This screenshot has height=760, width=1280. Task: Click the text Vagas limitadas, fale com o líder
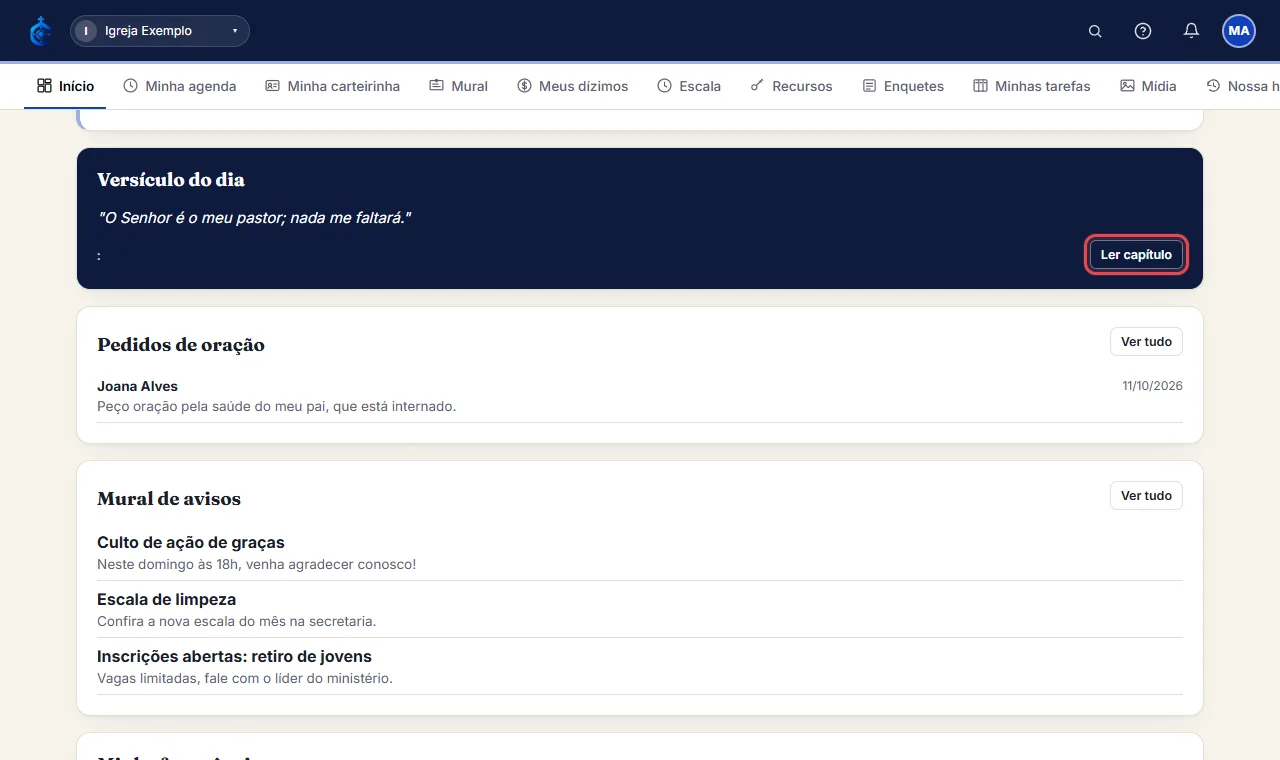pyautogui.click(x=245, y=678)
